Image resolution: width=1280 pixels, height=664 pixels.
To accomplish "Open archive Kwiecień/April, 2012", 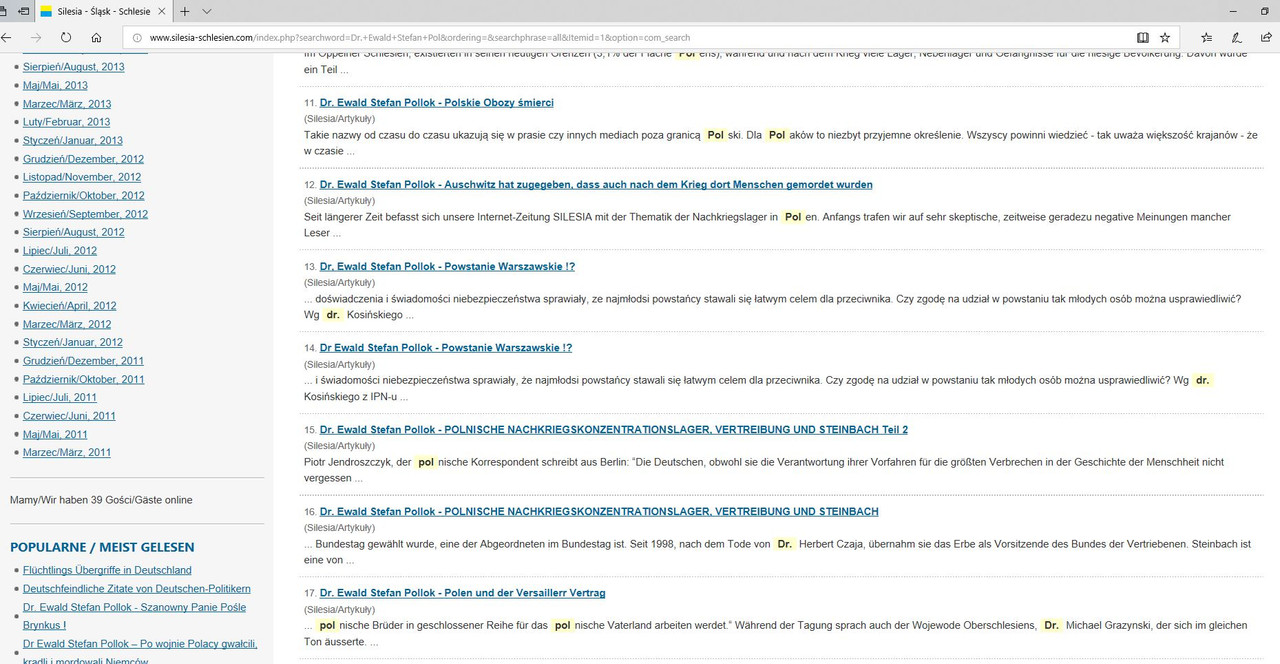I will pos(70,306).
